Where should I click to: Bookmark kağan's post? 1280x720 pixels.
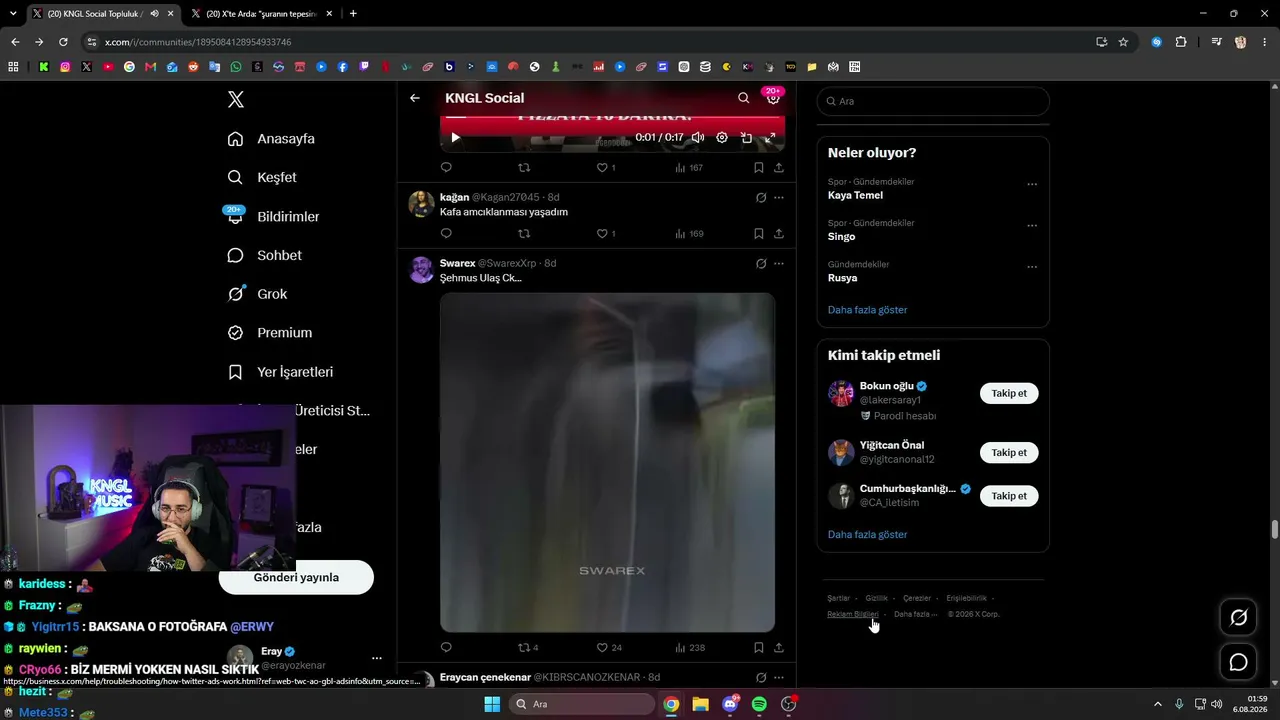click(x=759, y=233)
